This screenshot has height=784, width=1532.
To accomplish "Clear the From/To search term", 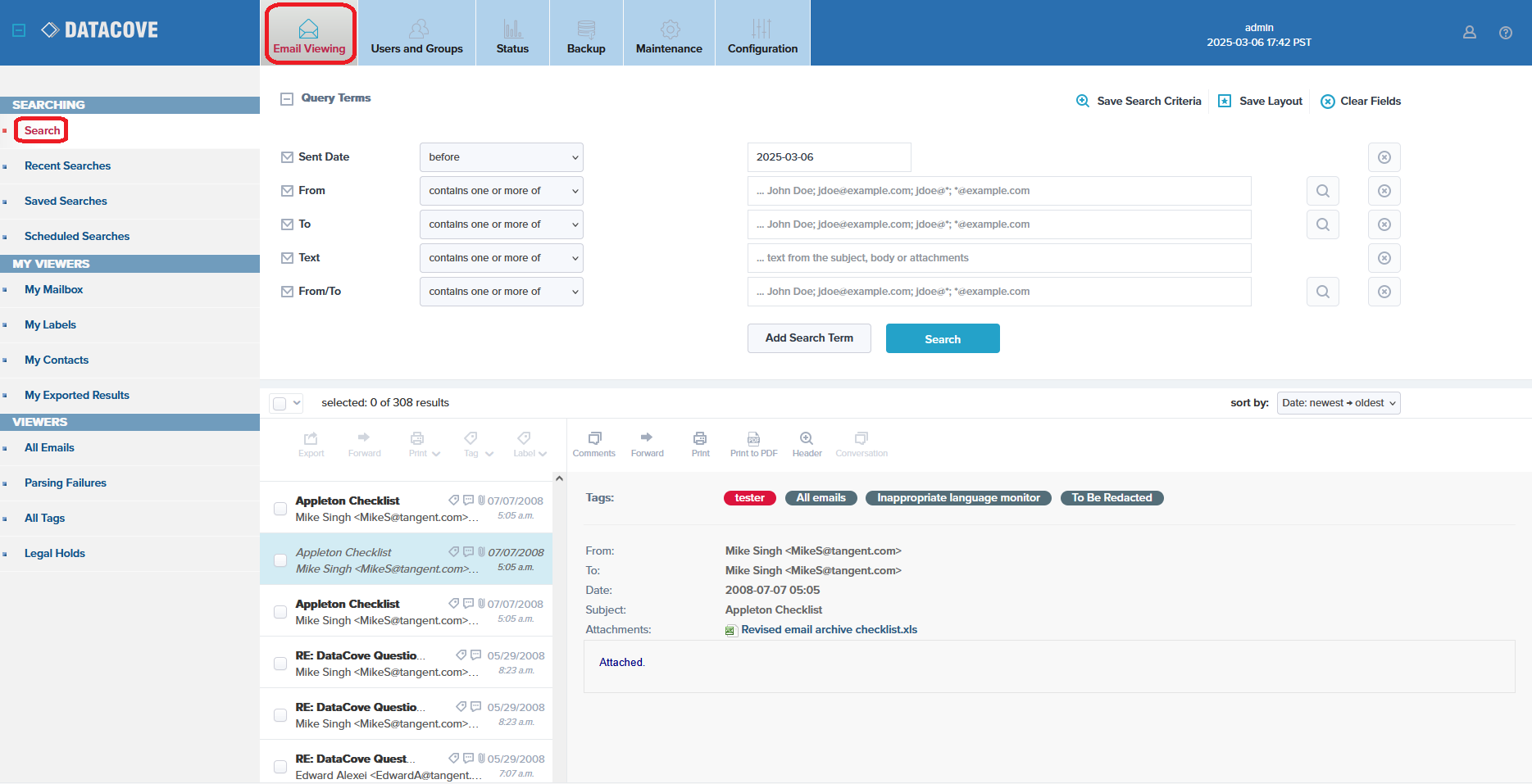I will [1384, 292].
